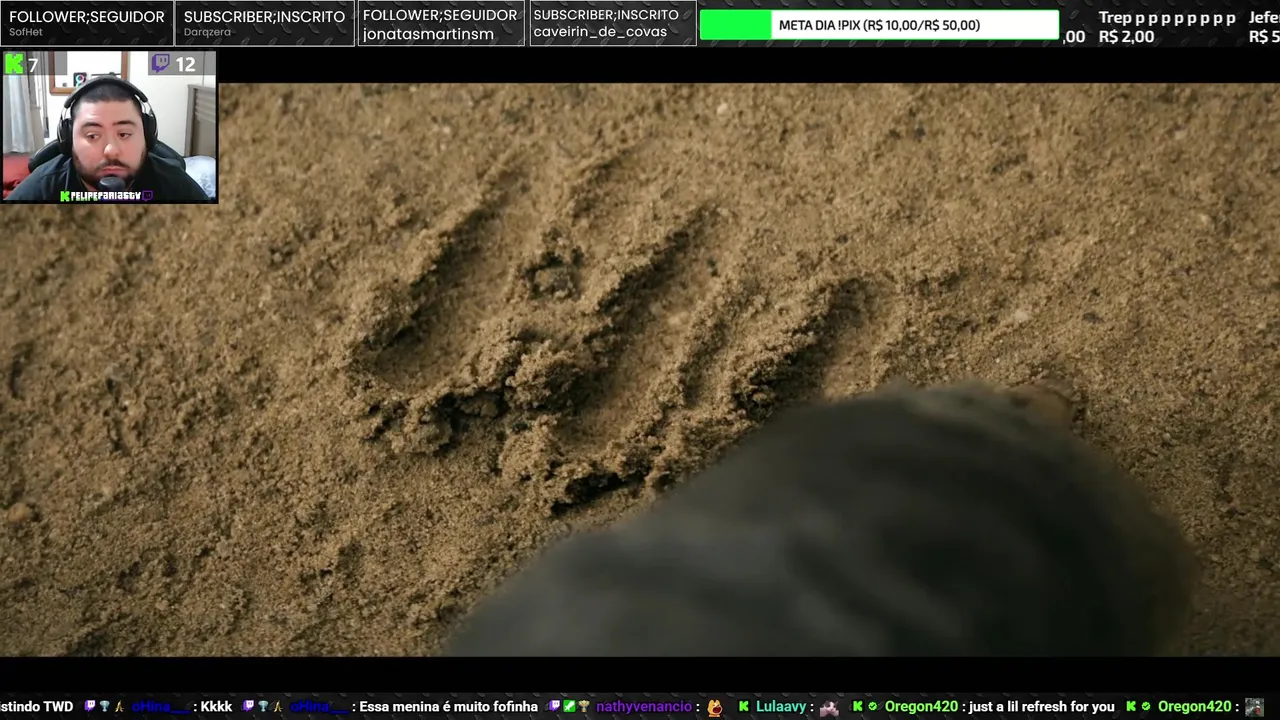1280x720 pixels.
Task: Click the META DIA !PIX goal progress bar
Action: point(879,25)
